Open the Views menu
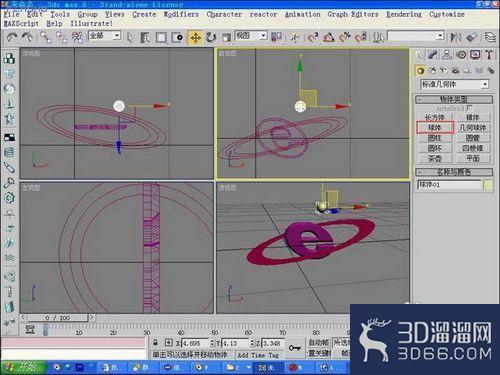The width and height of the screenshot is (500, 375). click(115, 14)
